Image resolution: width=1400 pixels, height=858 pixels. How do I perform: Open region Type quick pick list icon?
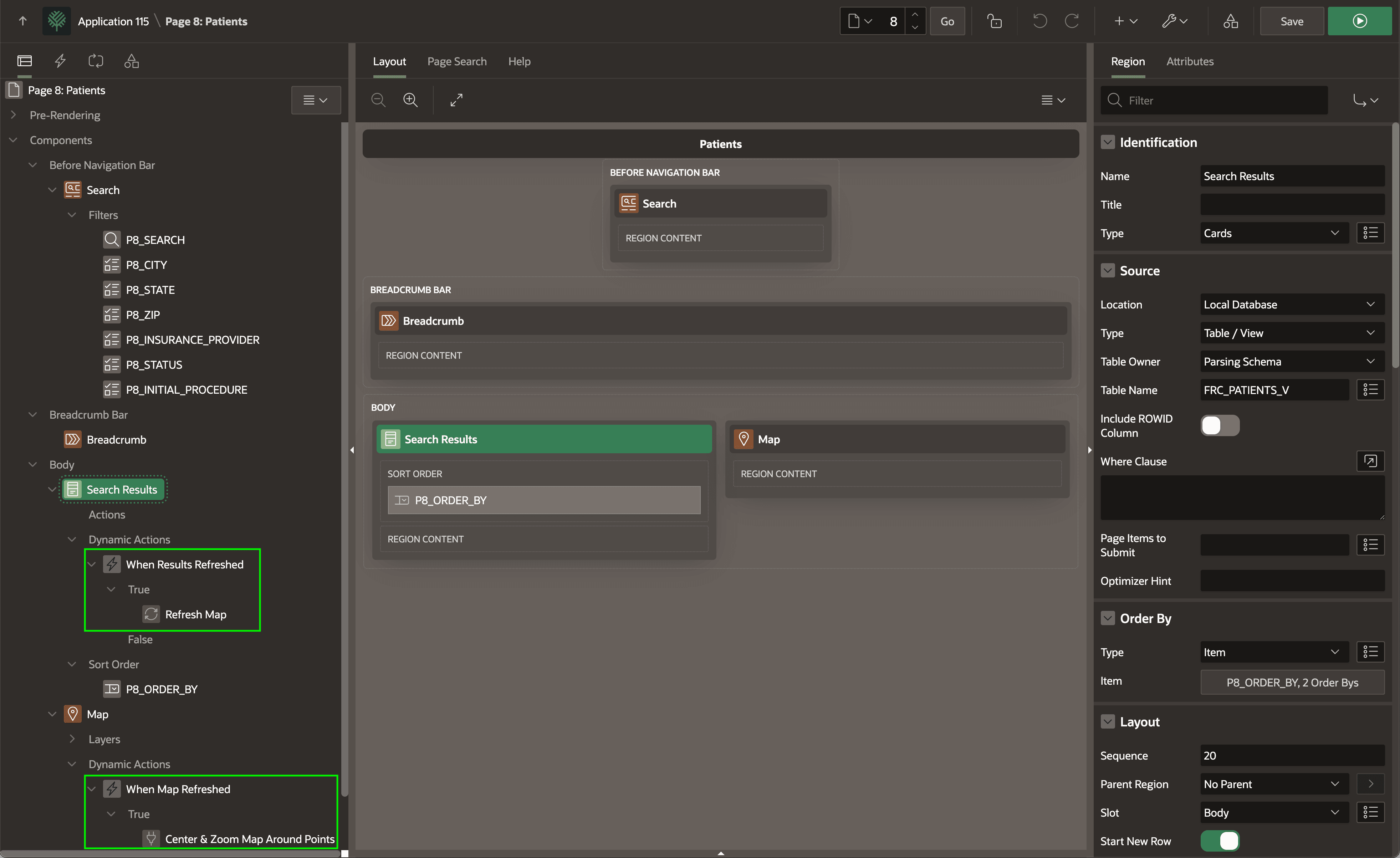(1370, 233)
